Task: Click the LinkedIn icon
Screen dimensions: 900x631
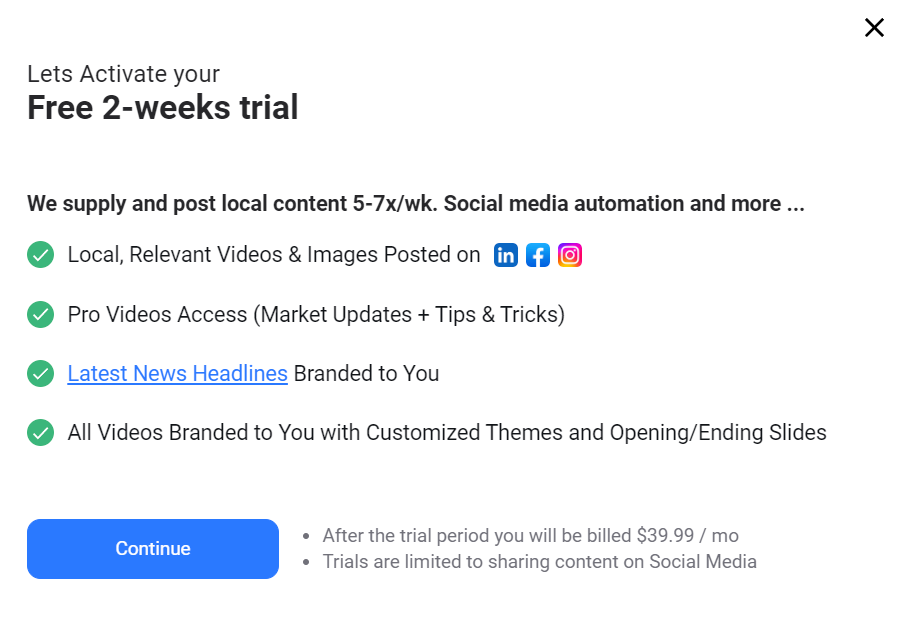Action: [506, 255]
